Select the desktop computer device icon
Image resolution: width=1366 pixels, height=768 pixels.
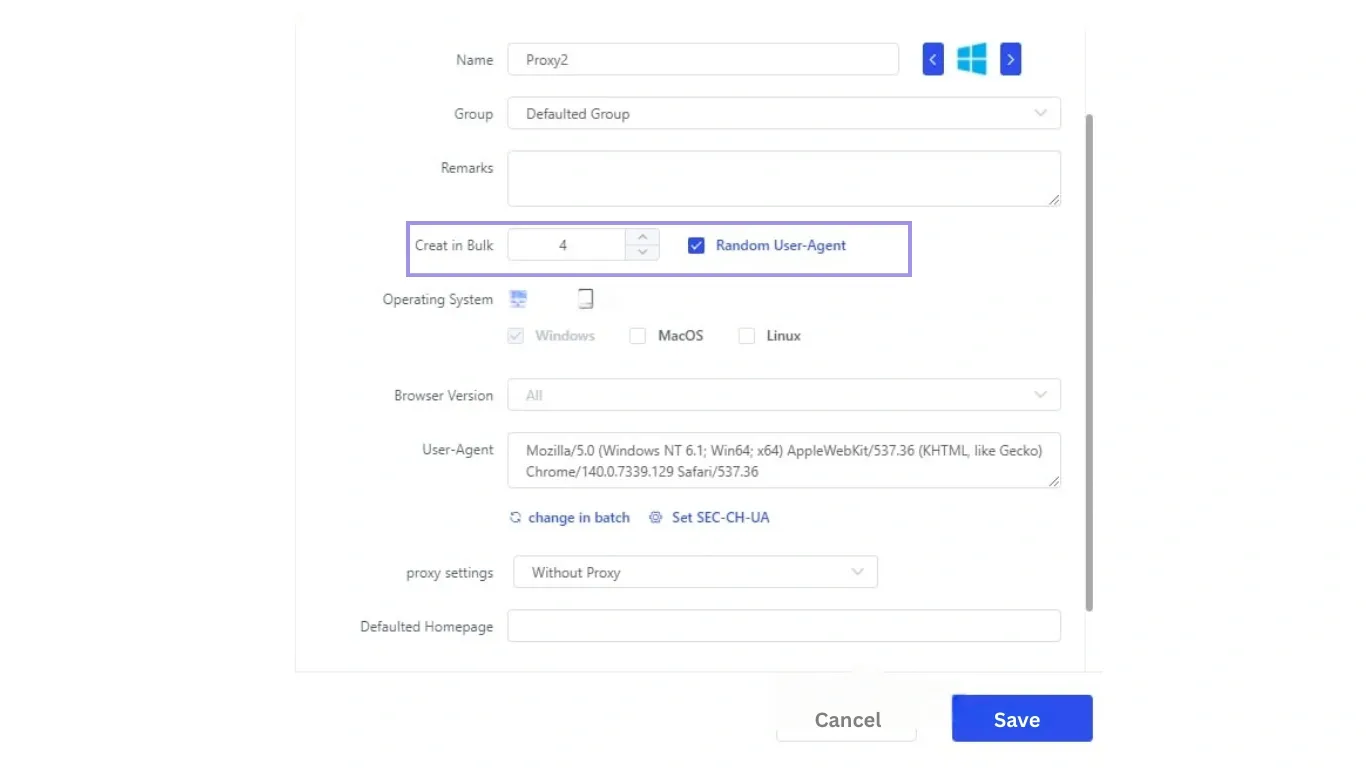tap(518, 298)
